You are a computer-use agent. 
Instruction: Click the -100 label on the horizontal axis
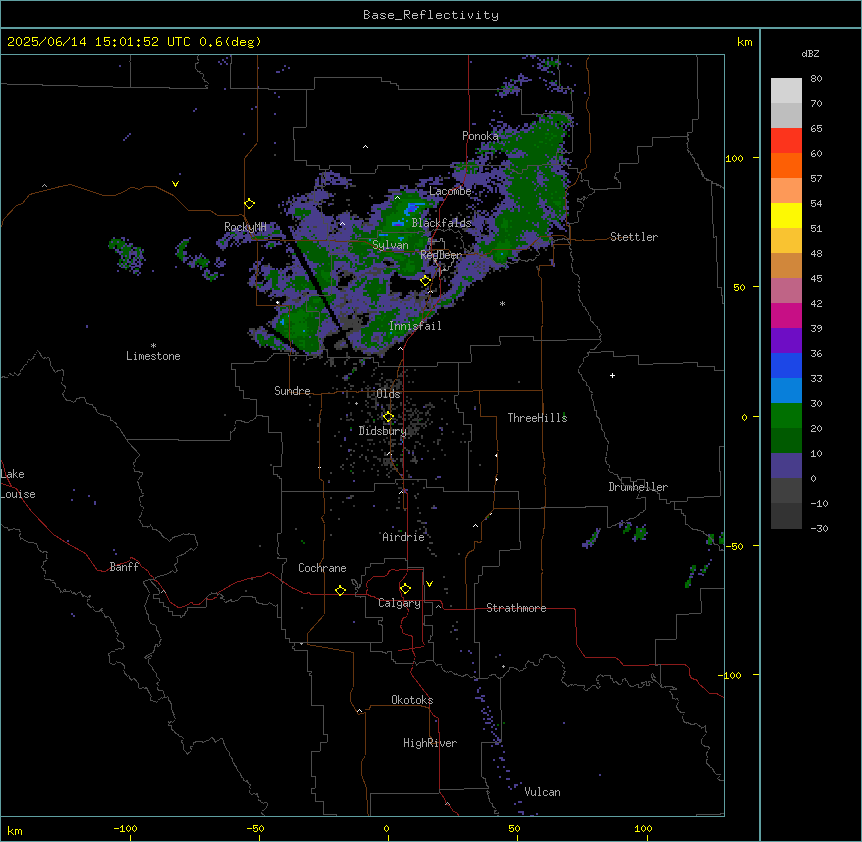125,828
